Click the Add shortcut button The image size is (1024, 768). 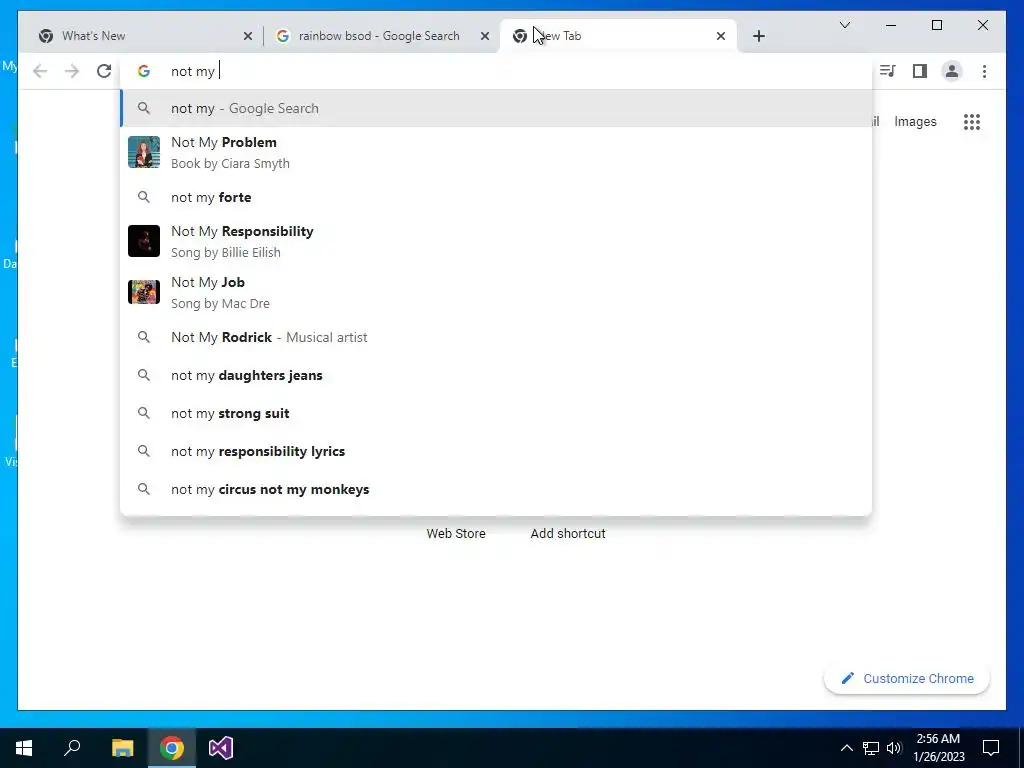(568, 534)
